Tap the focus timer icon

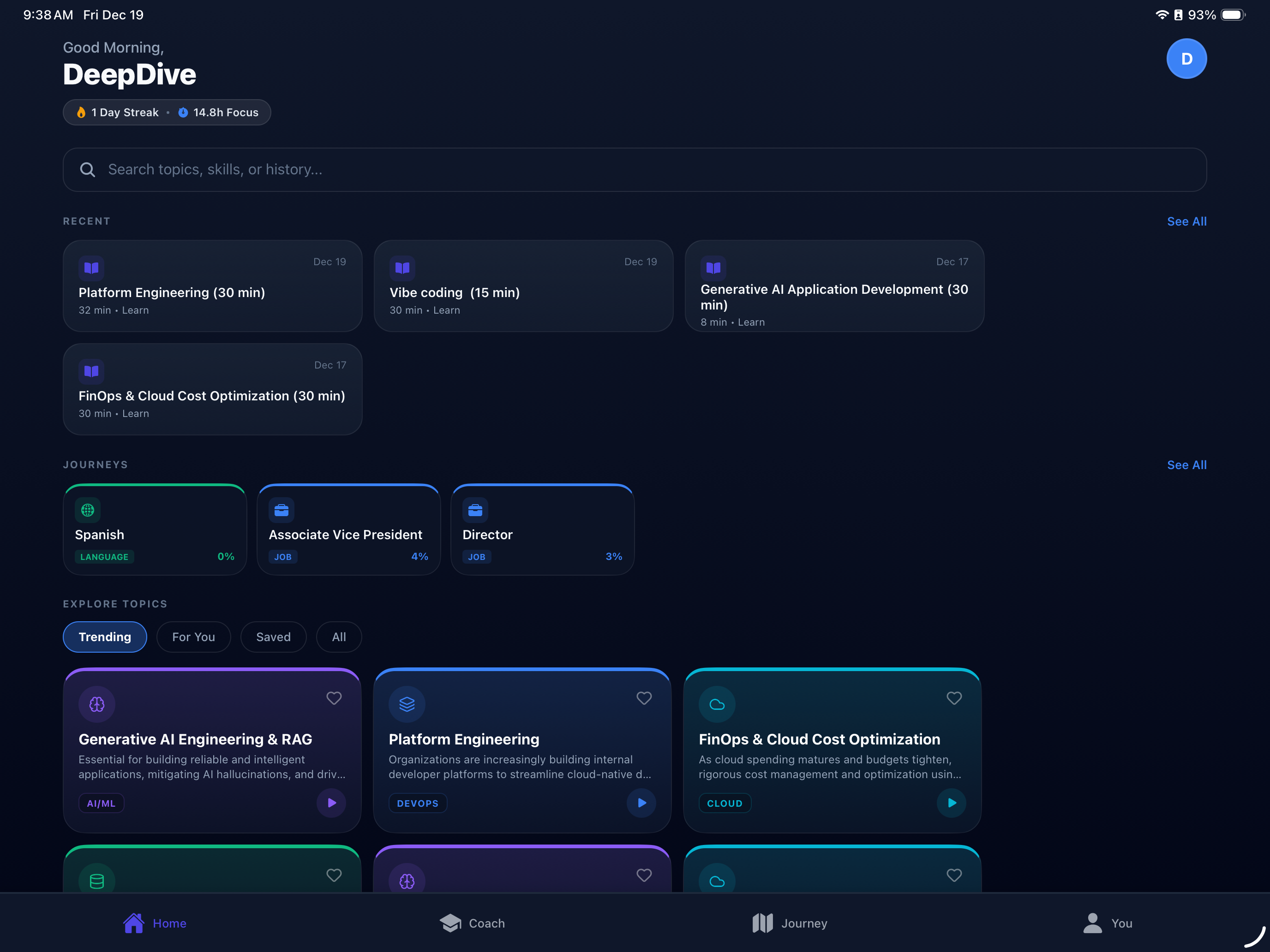(183, 113)
